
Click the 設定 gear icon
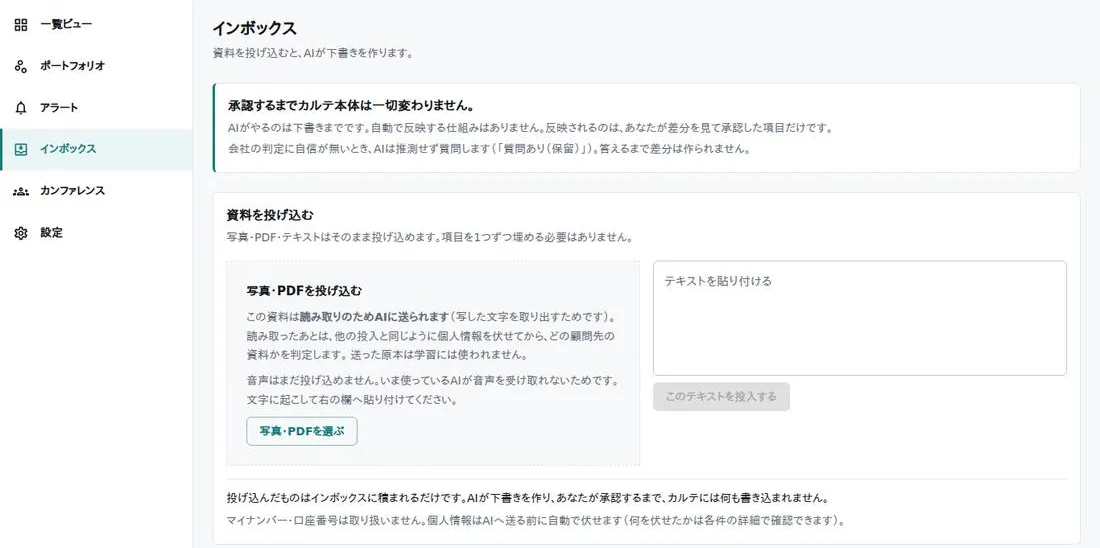(21, 233)
